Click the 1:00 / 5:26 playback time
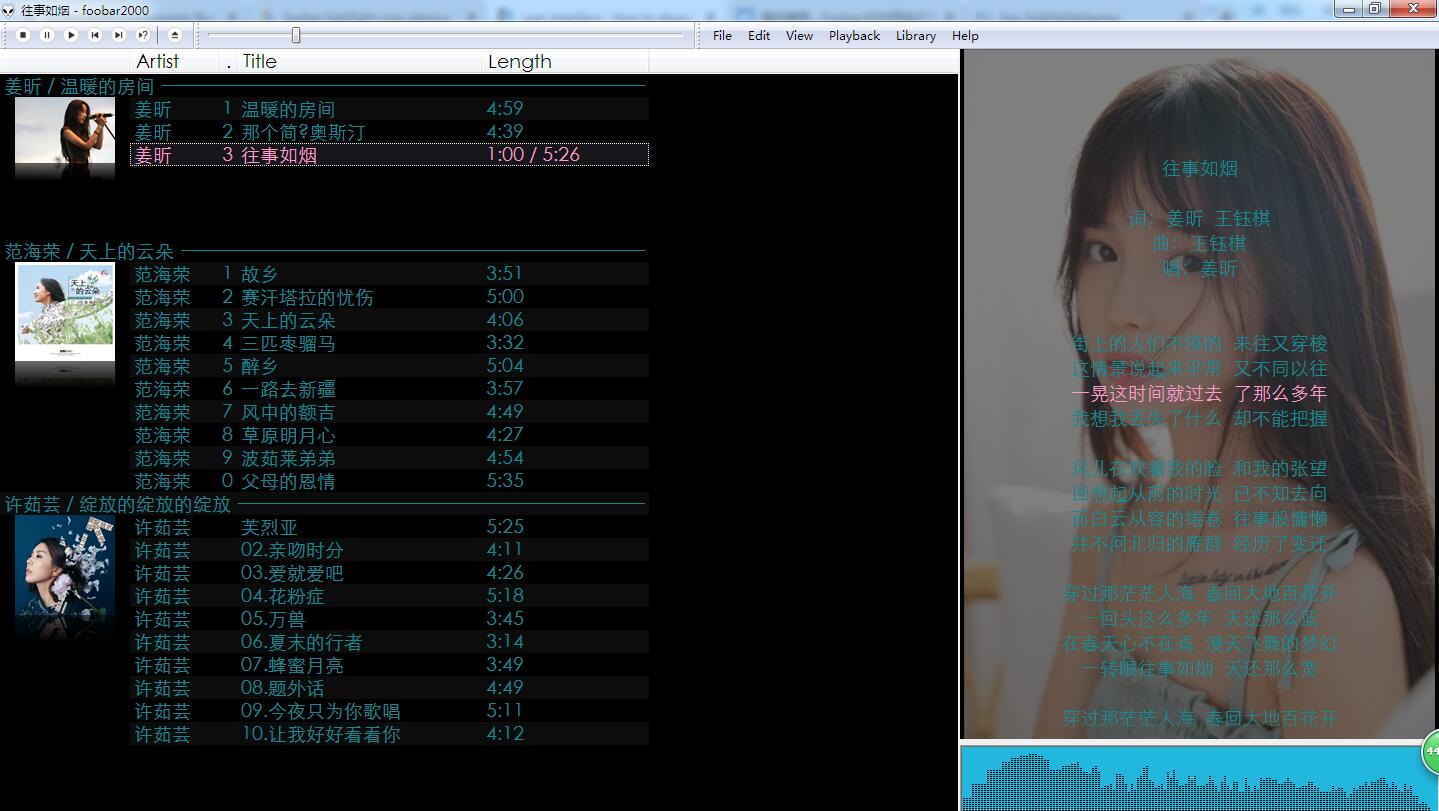 [533, 154]
